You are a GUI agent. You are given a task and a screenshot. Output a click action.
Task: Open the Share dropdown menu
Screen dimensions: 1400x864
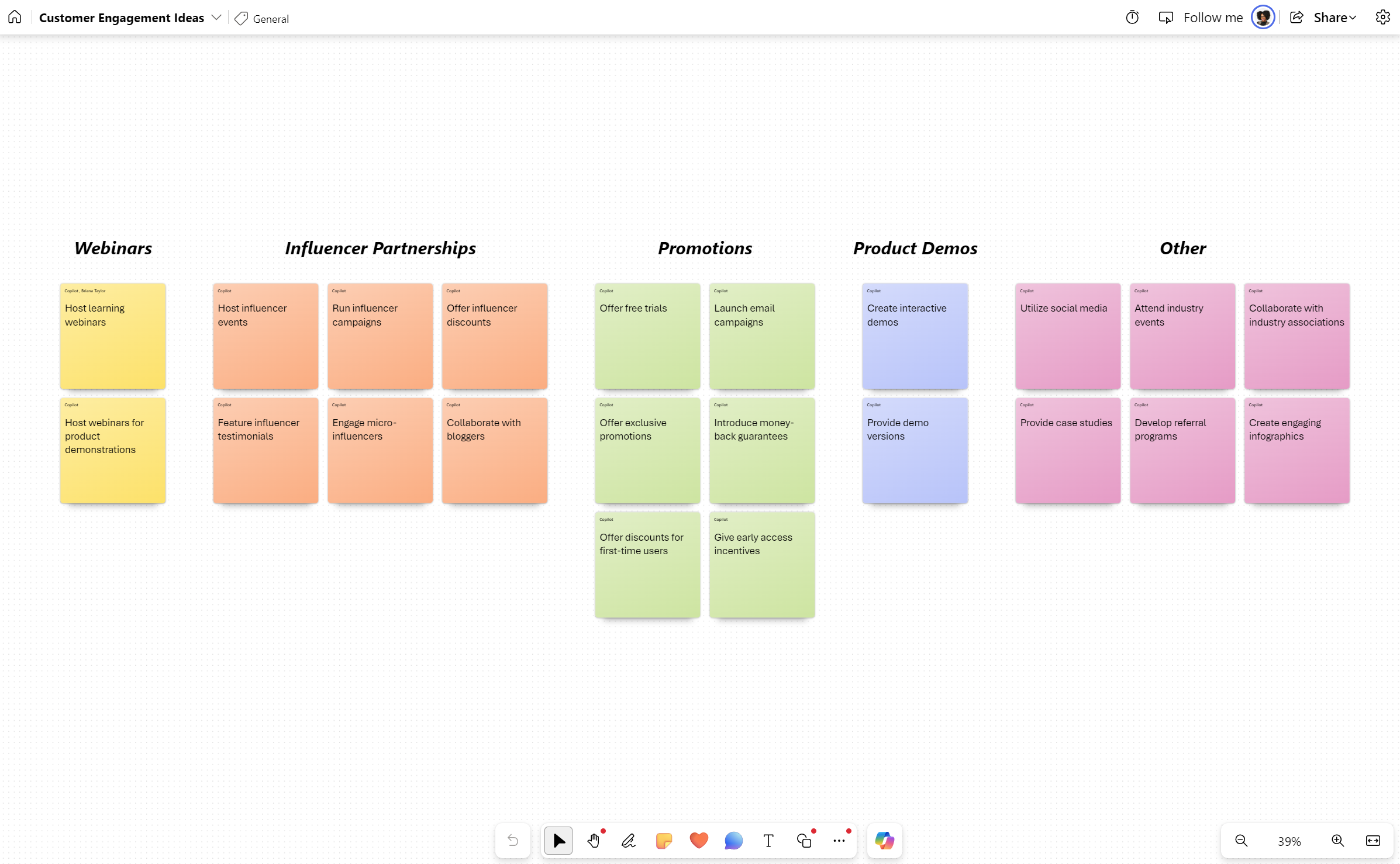tap(1335, 18)
